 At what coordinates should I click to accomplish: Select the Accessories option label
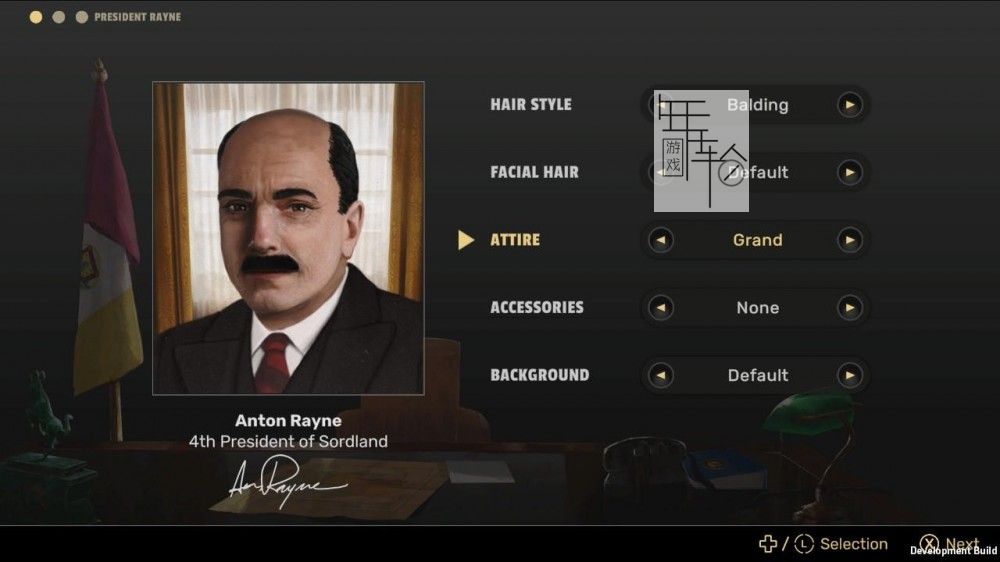[x=538, y=308]
